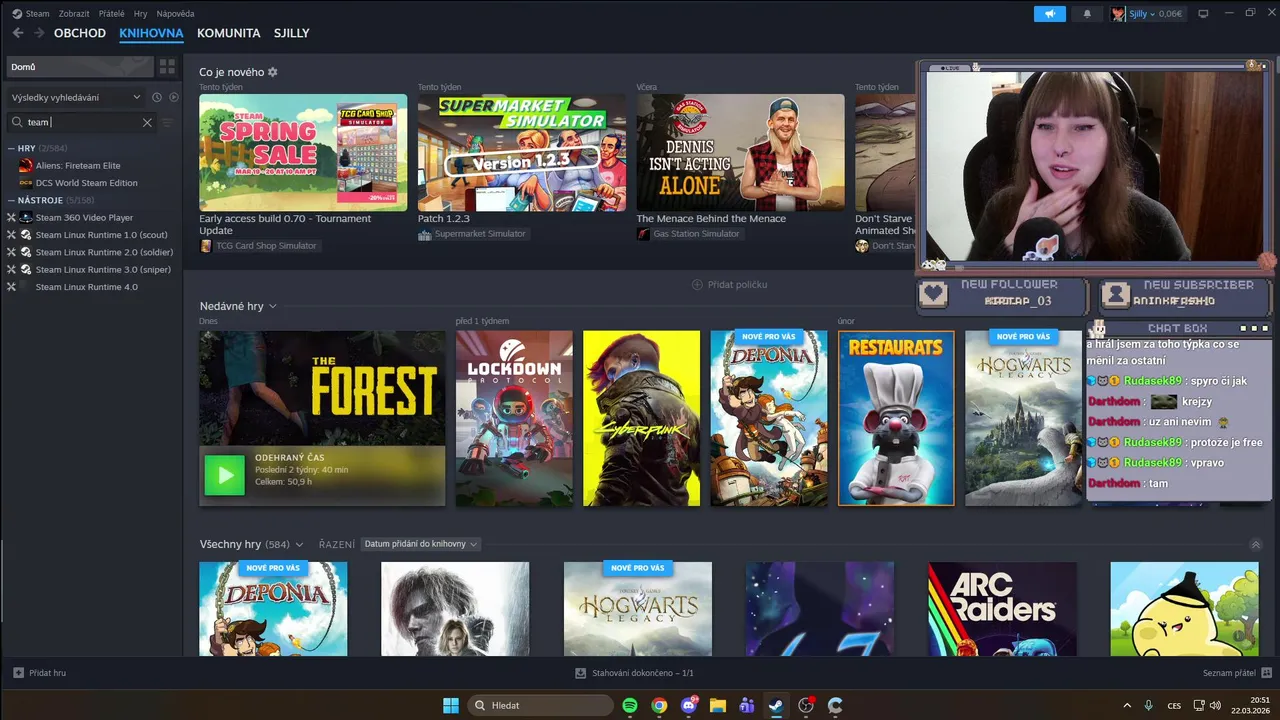Toggle the ready-to-play filter icon

(x=174, y=97)
